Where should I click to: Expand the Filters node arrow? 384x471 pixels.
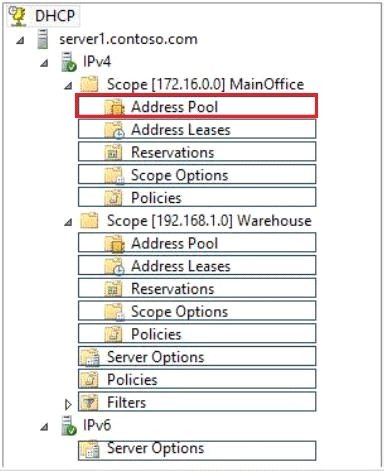68,404
